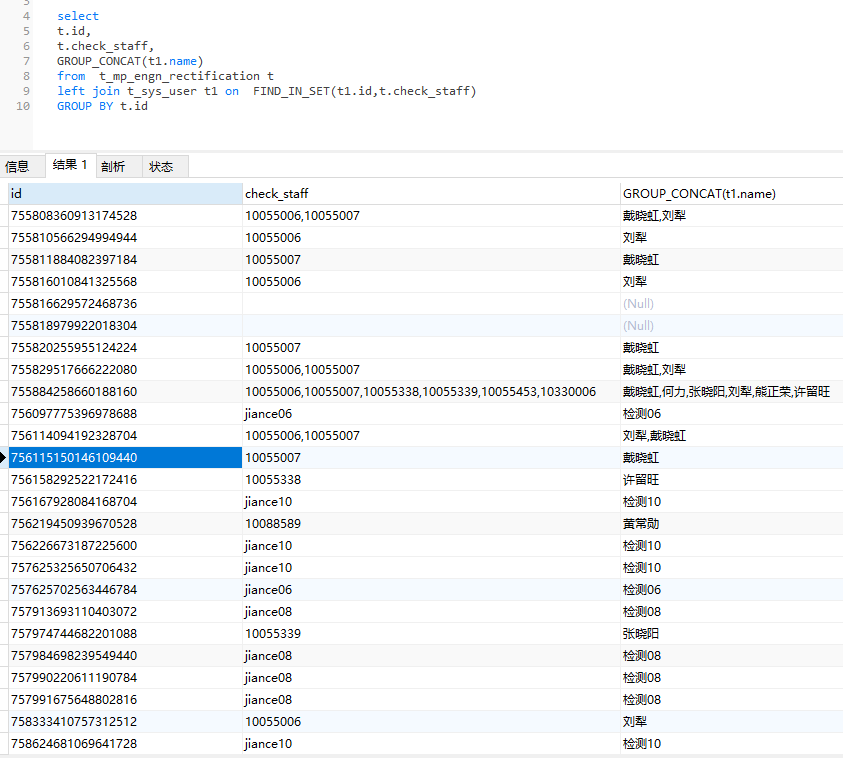843x758 pixels.
Task: Click (Null) cell in row 755816629572468736
Action: tap(731, 304)
